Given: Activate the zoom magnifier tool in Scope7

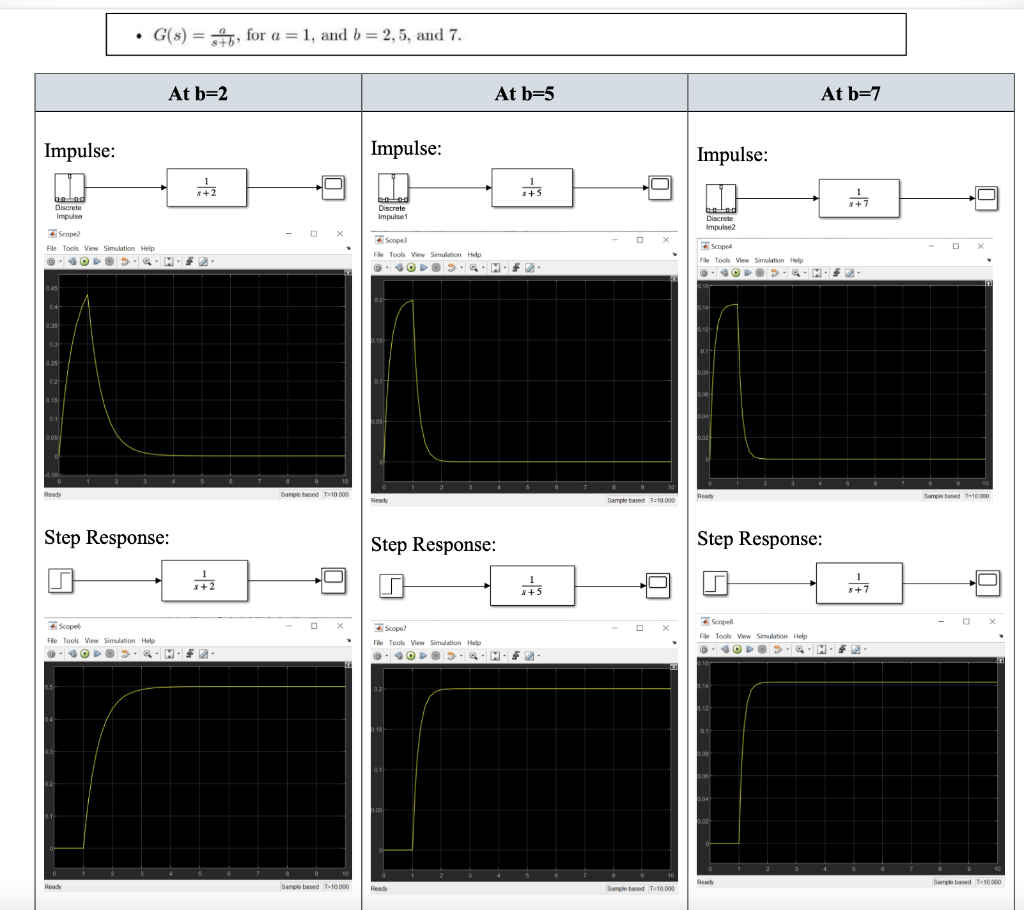Looking at the screenshot, I should (474, 655).
